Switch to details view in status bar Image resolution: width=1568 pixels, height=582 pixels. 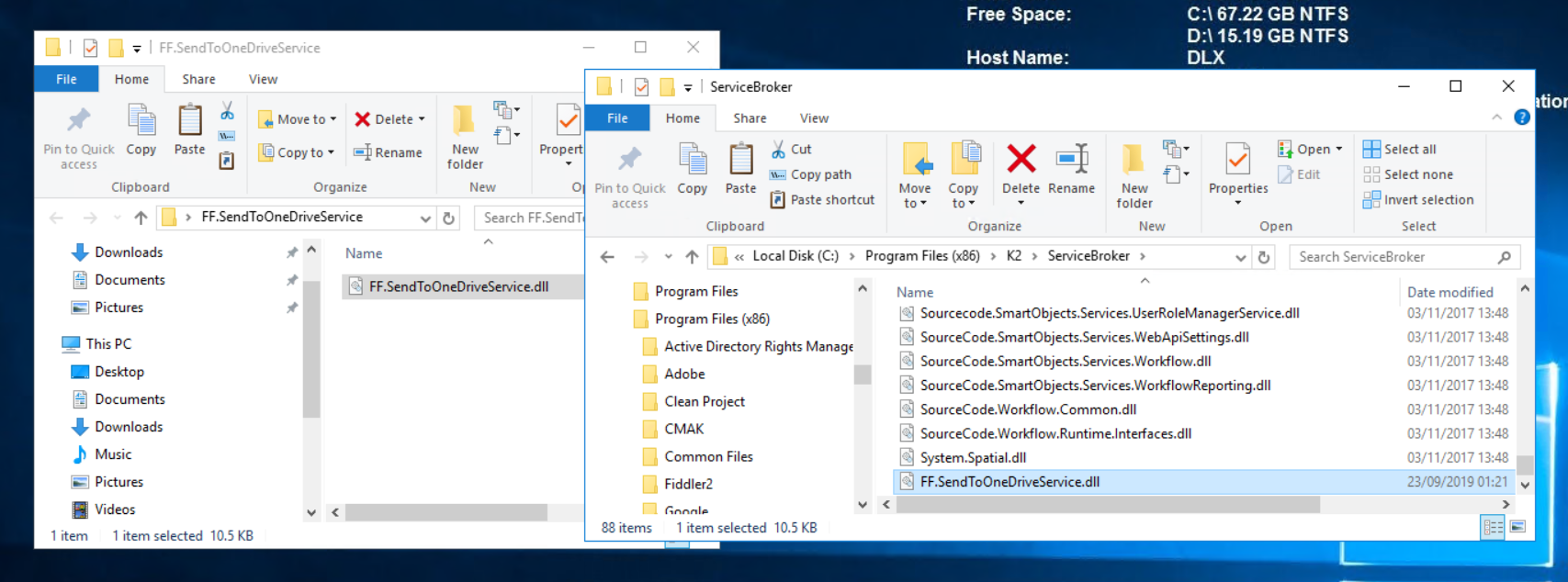coord(1493,527)
